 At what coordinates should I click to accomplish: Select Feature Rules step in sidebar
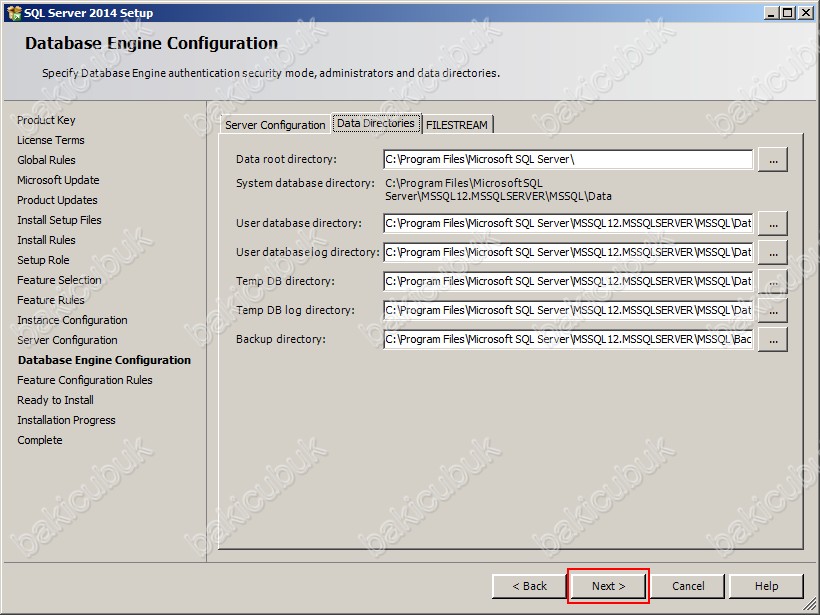click(x=51, y=300)
